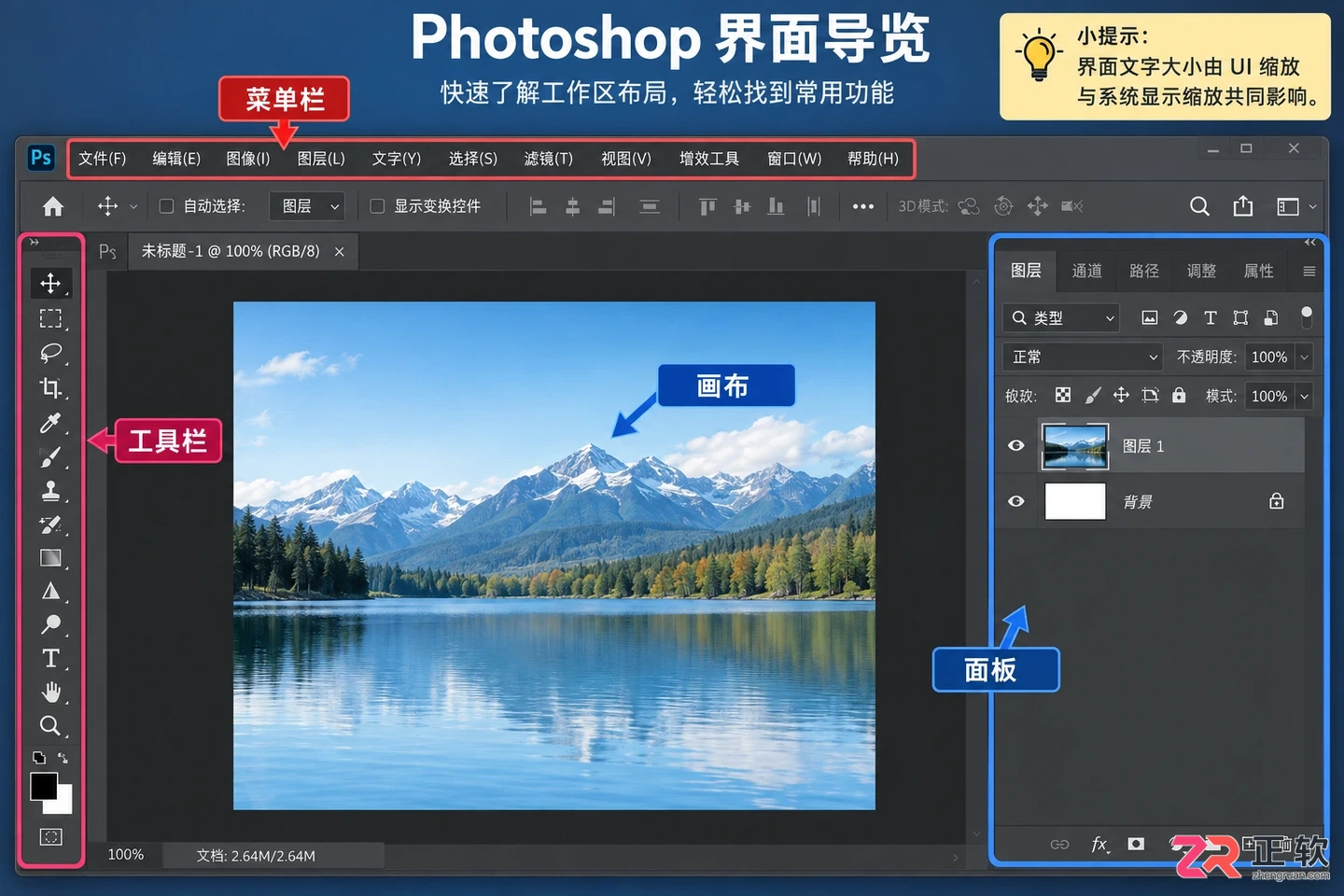Click the Home icon in options bar

click(x=53, y=206)
